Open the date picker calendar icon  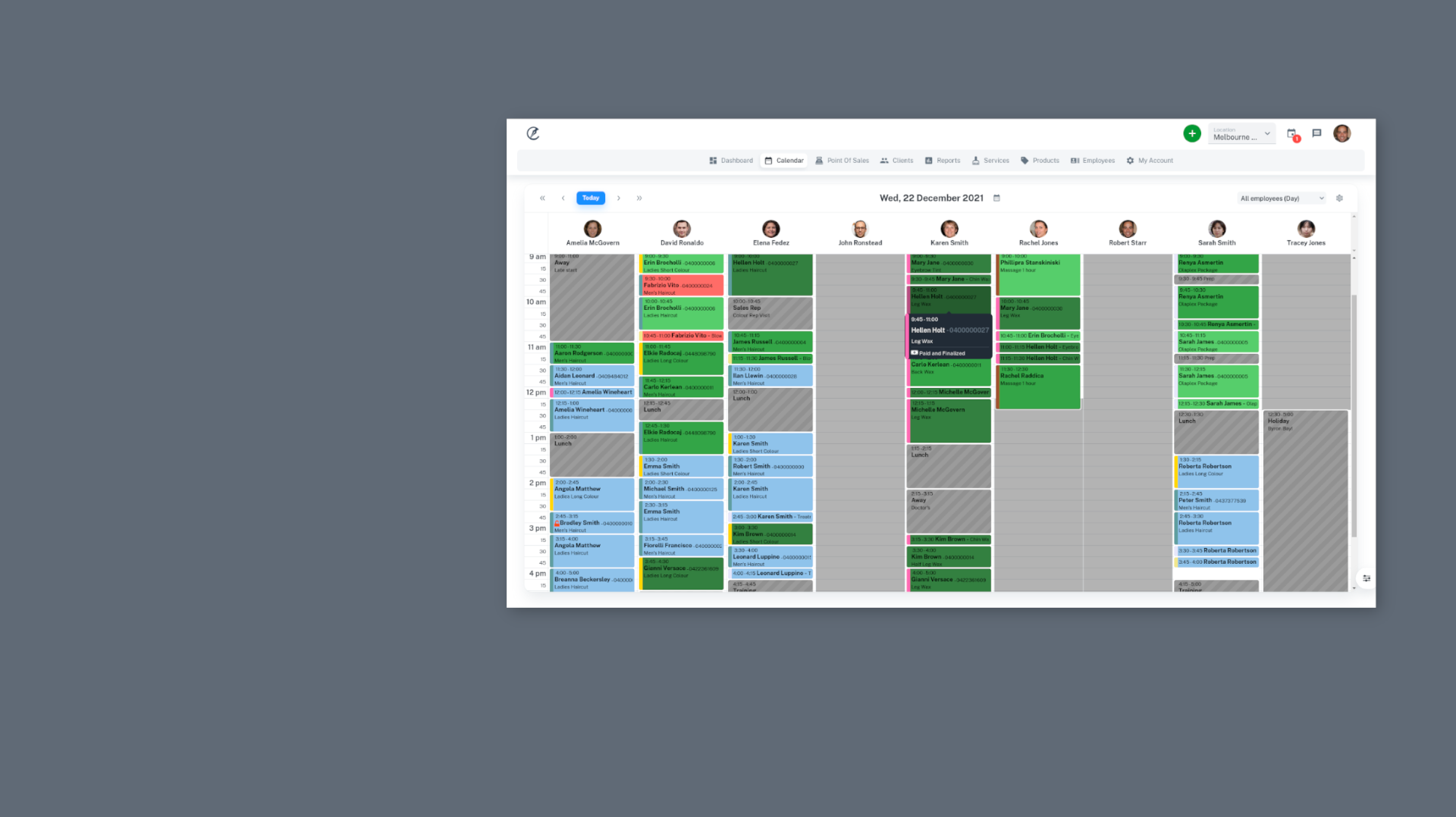pos(996,198)
